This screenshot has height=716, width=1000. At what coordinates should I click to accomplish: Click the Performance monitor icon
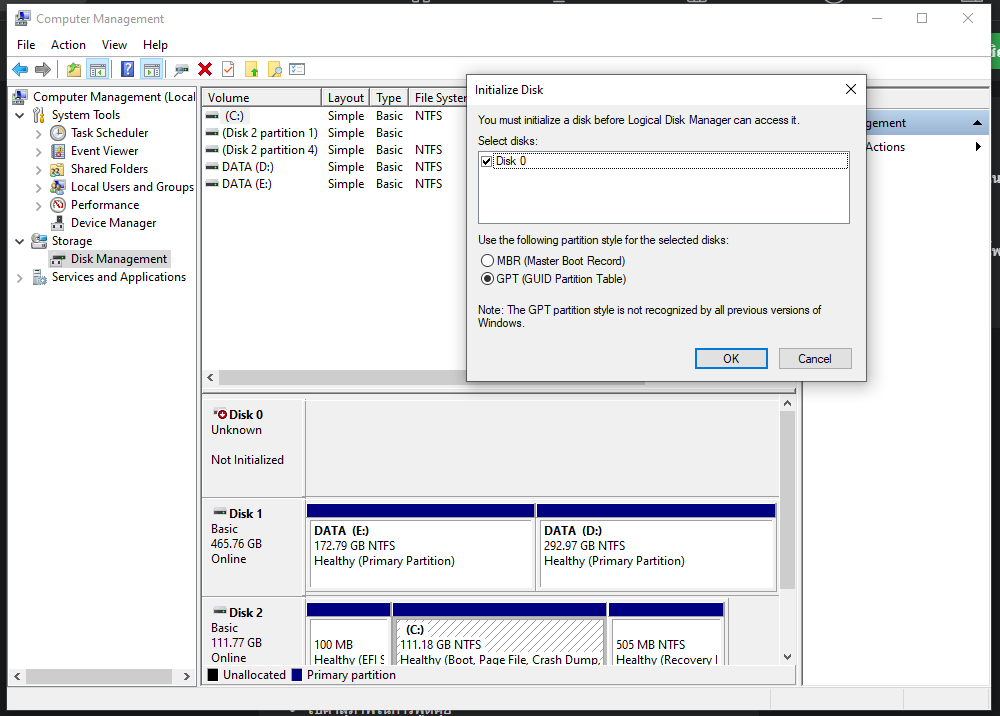58,205
